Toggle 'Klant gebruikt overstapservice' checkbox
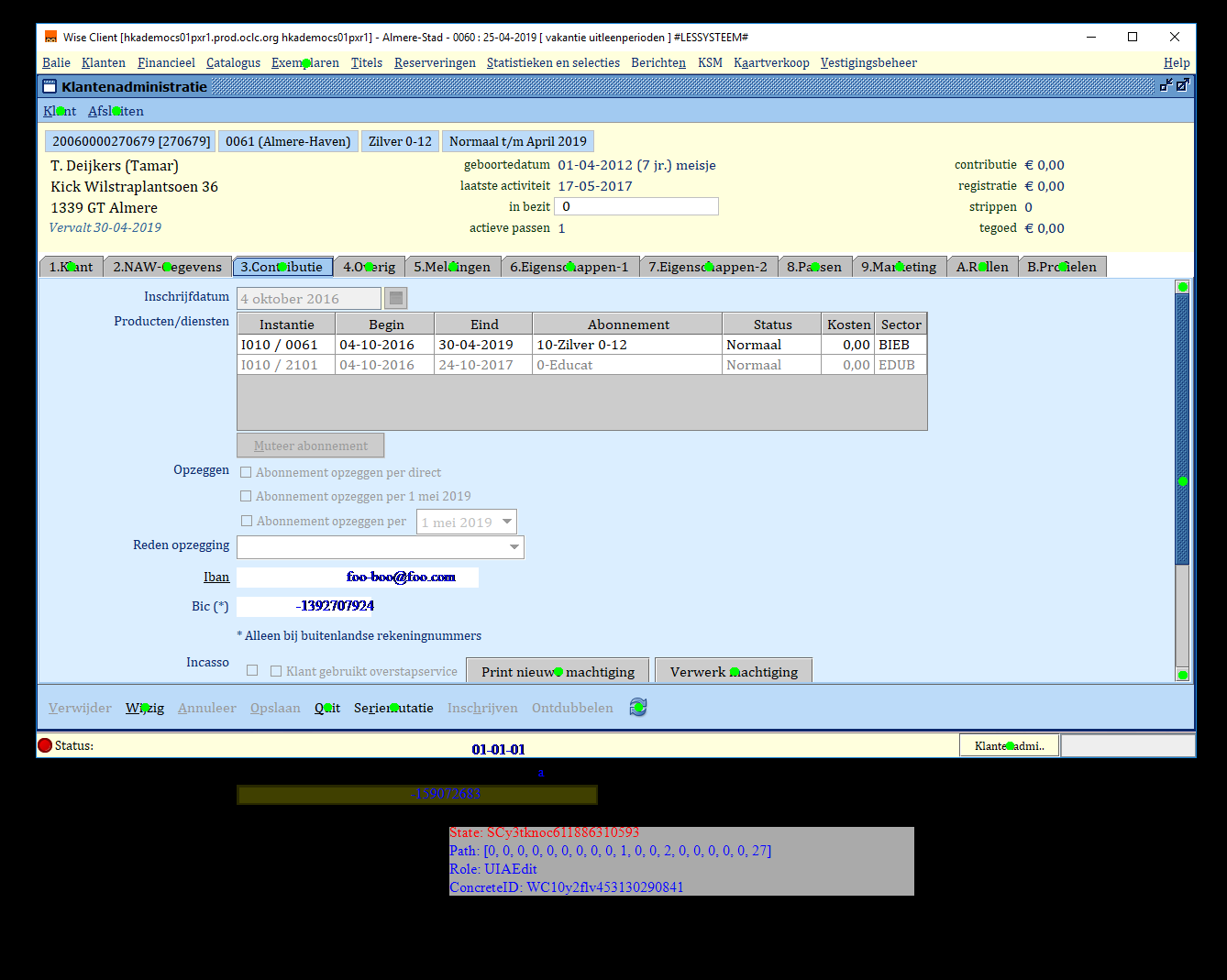Viewport: 1227px width, 980px height. 276,671
